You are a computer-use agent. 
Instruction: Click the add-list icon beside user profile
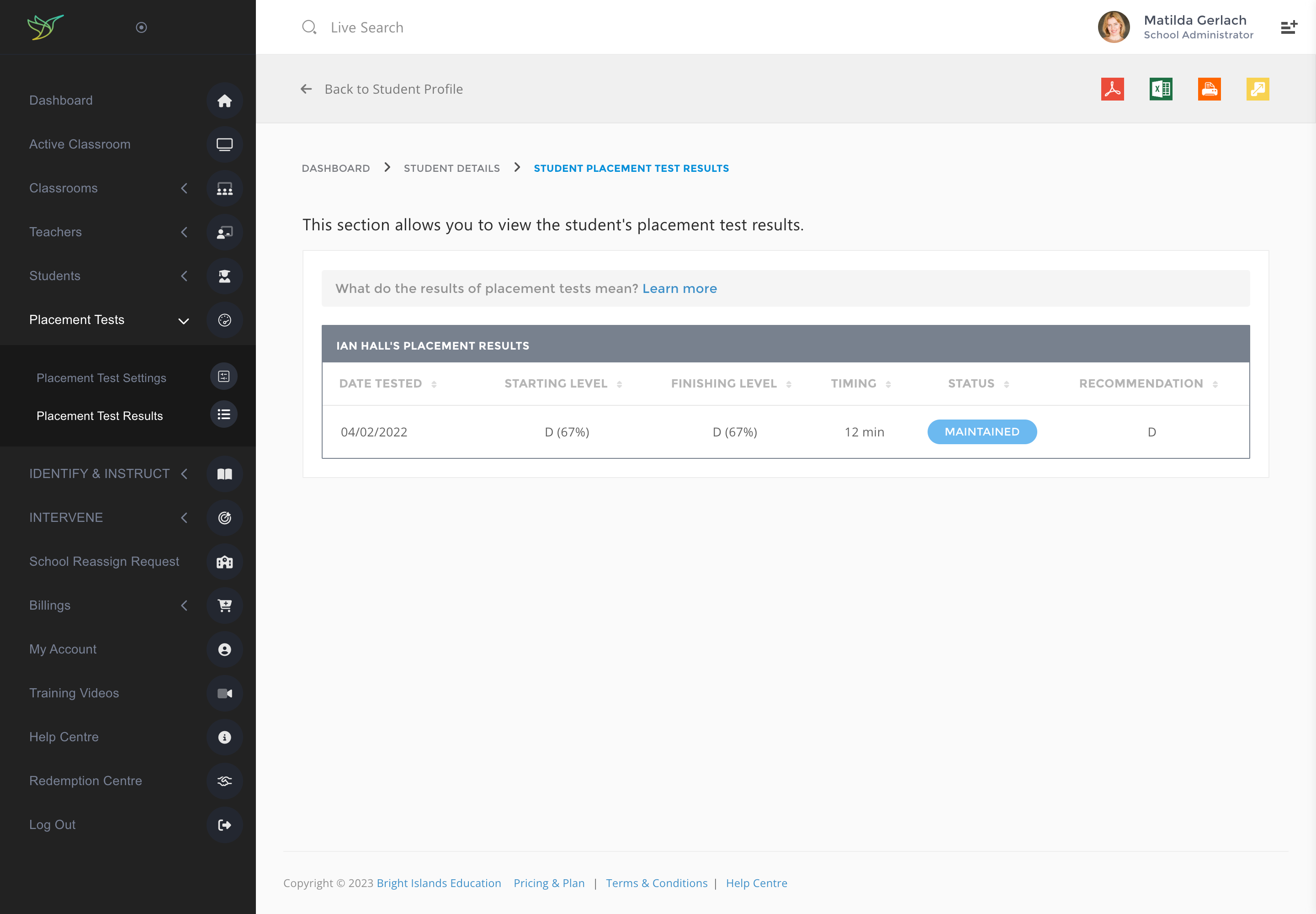1289,27
